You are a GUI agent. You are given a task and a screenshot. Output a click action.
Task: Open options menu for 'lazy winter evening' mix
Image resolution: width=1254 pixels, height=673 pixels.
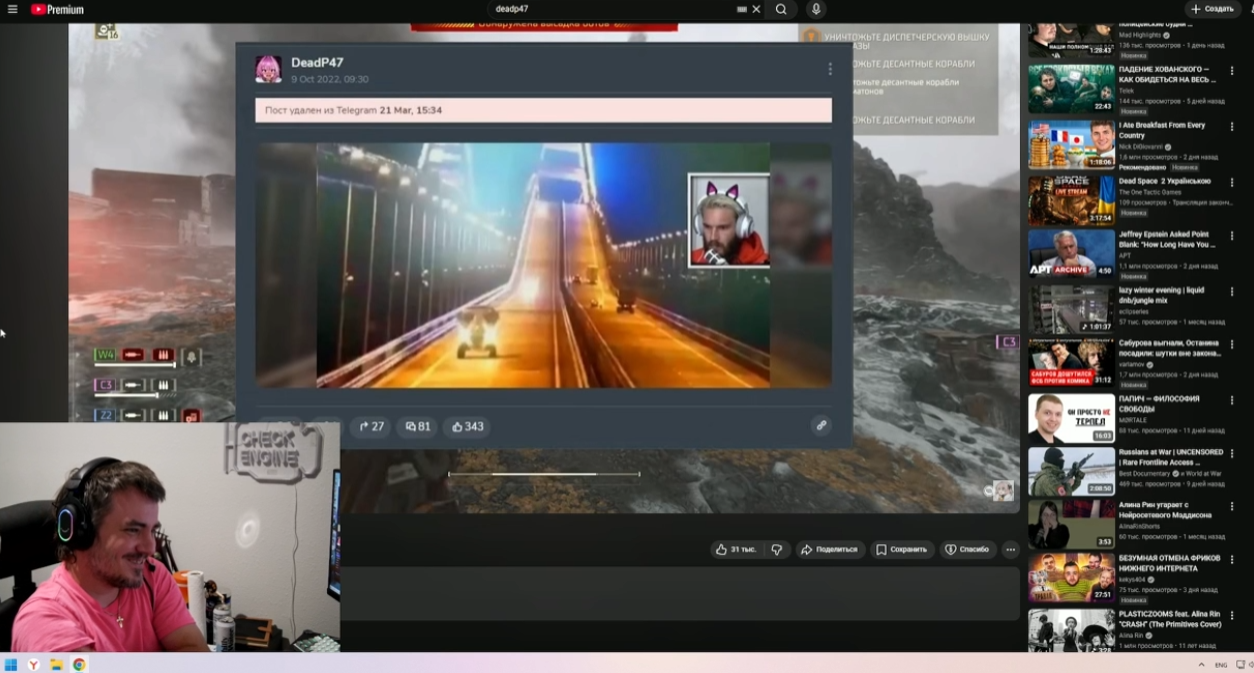[x=1232, y=291]
